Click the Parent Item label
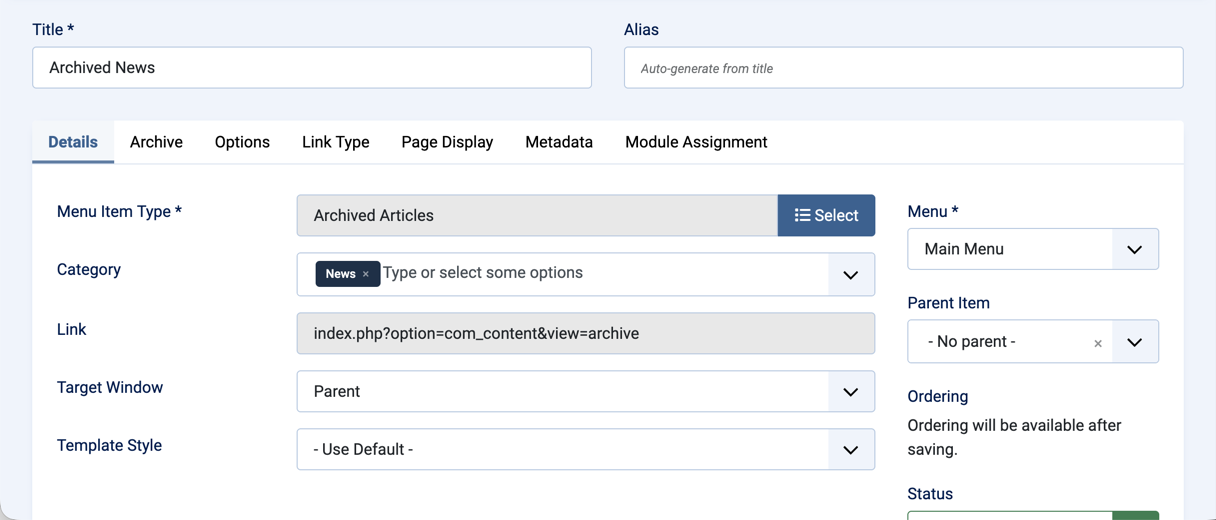The height and width of the screenshot is (520, 1216). coord(949,303)
